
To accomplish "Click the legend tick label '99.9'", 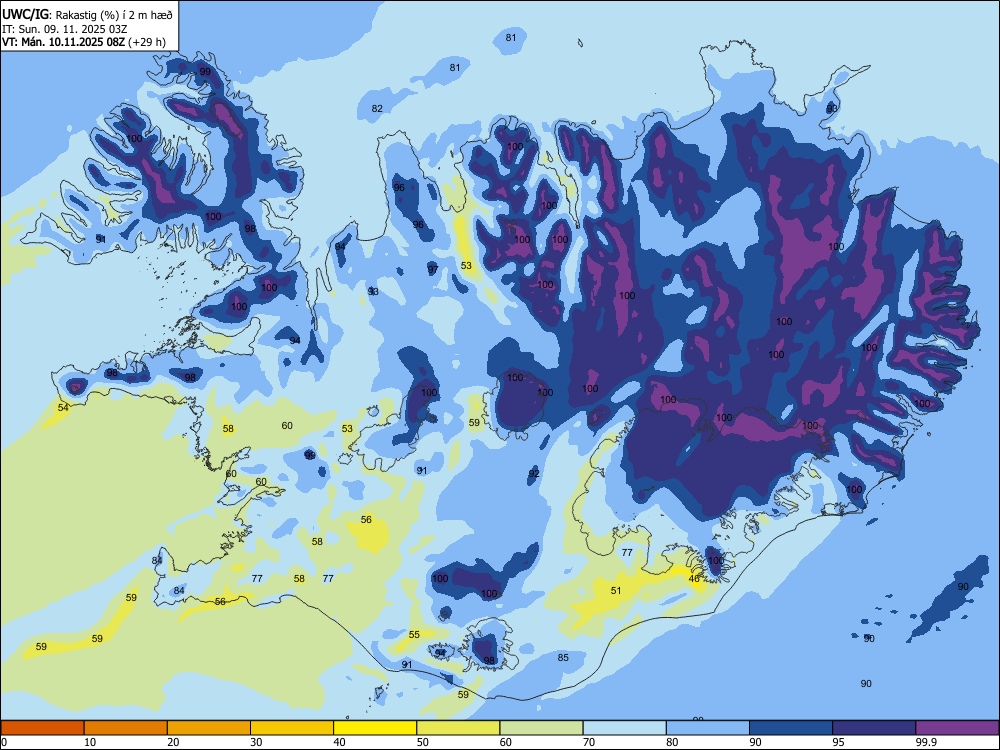I will pos(925,742).
